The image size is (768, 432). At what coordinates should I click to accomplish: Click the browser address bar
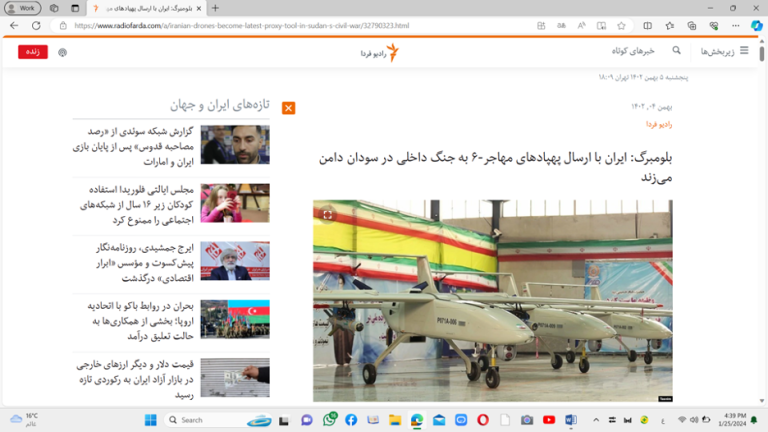point(300,26)
